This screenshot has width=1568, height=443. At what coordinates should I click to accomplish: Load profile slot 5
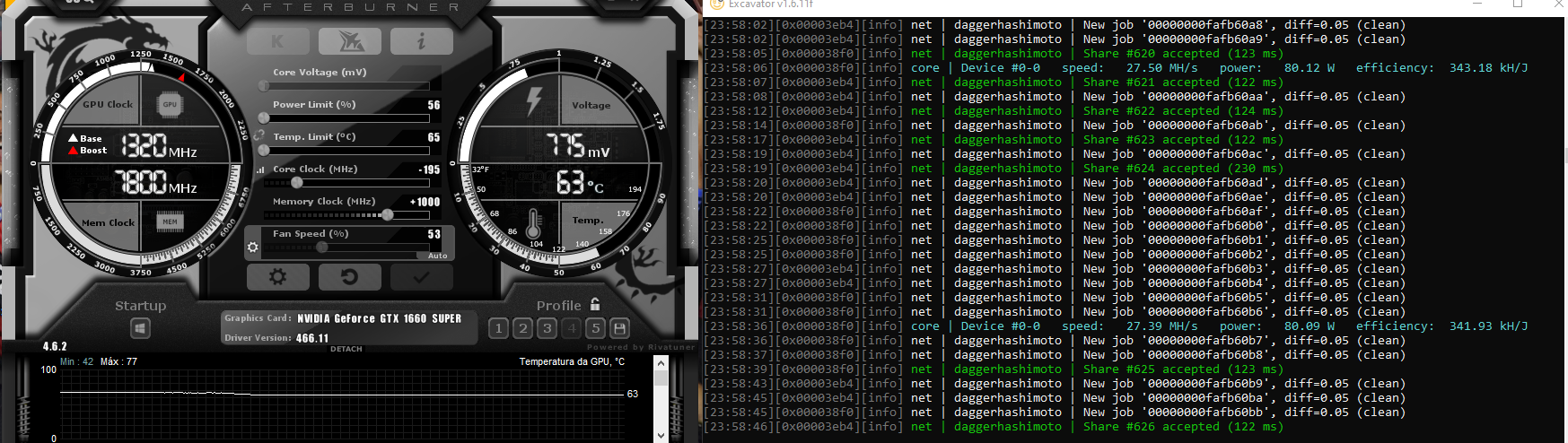pyautogui.click(x=595, y=328)
